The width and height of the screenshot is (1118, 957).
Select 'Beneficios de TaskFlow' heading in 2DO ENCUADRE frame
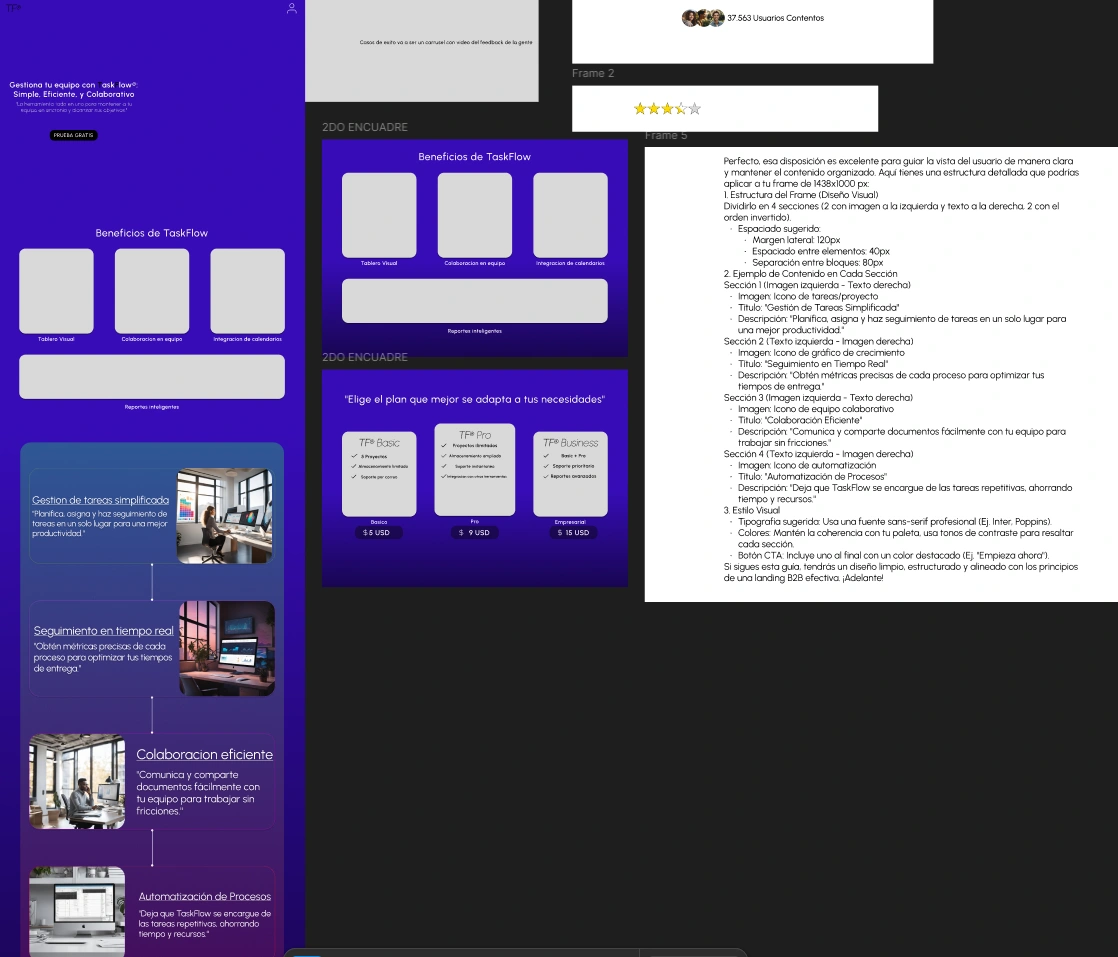click(474, 157)
